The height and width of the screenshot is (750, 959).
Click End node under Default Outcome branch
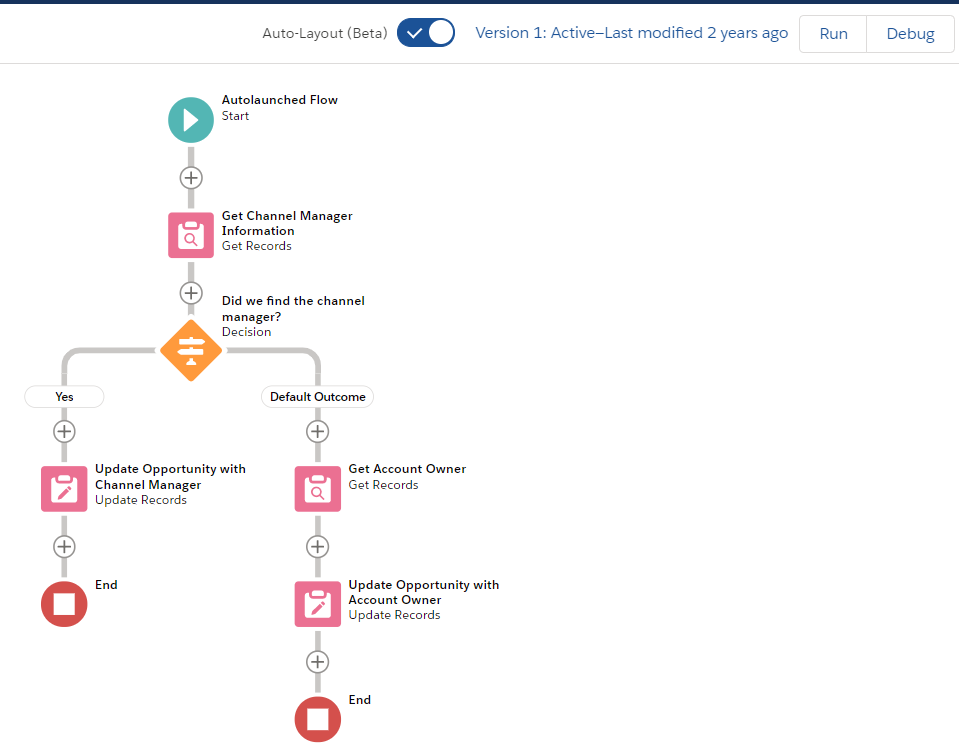pyautogui.click(x=318, y=719)
